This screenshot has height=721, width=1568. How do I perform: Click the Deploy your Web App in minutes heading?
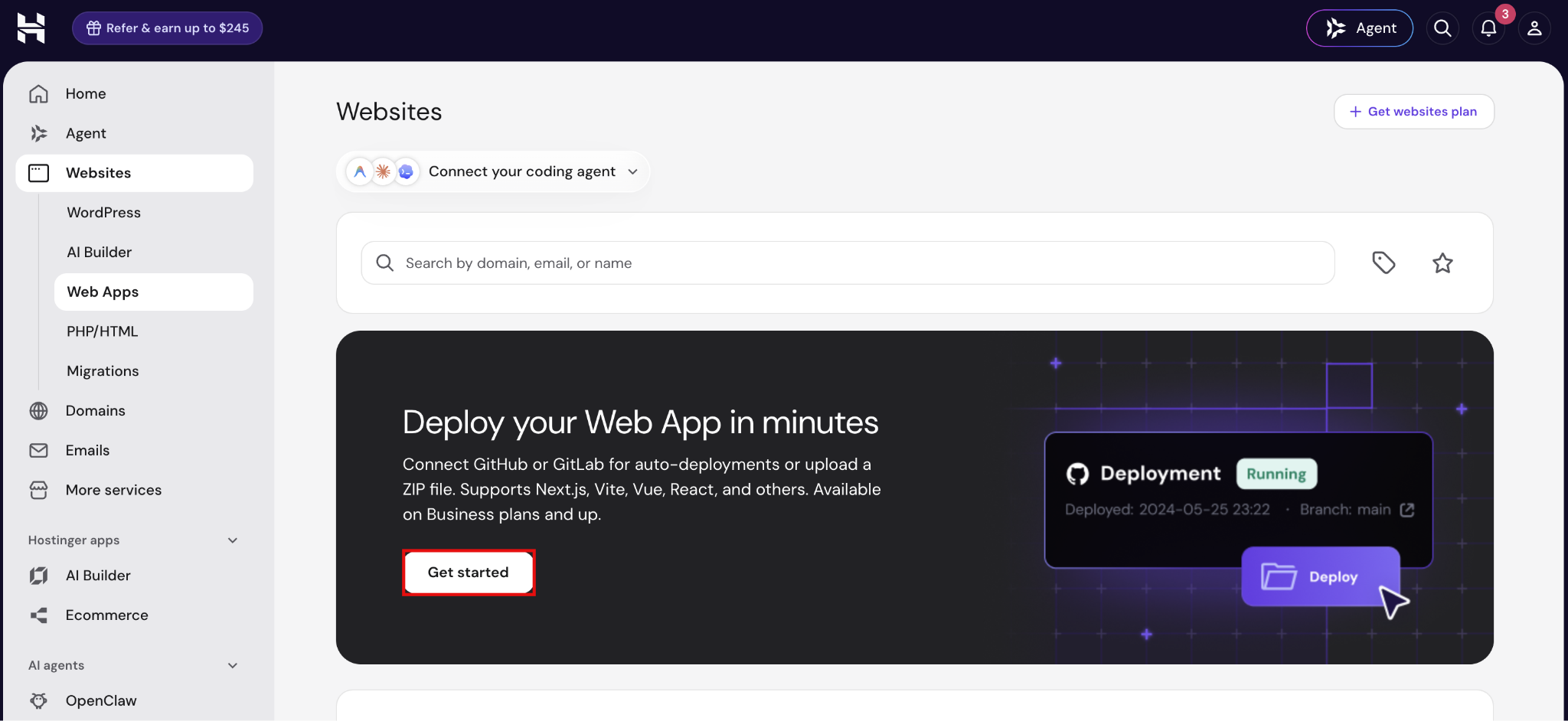(641, 422)
